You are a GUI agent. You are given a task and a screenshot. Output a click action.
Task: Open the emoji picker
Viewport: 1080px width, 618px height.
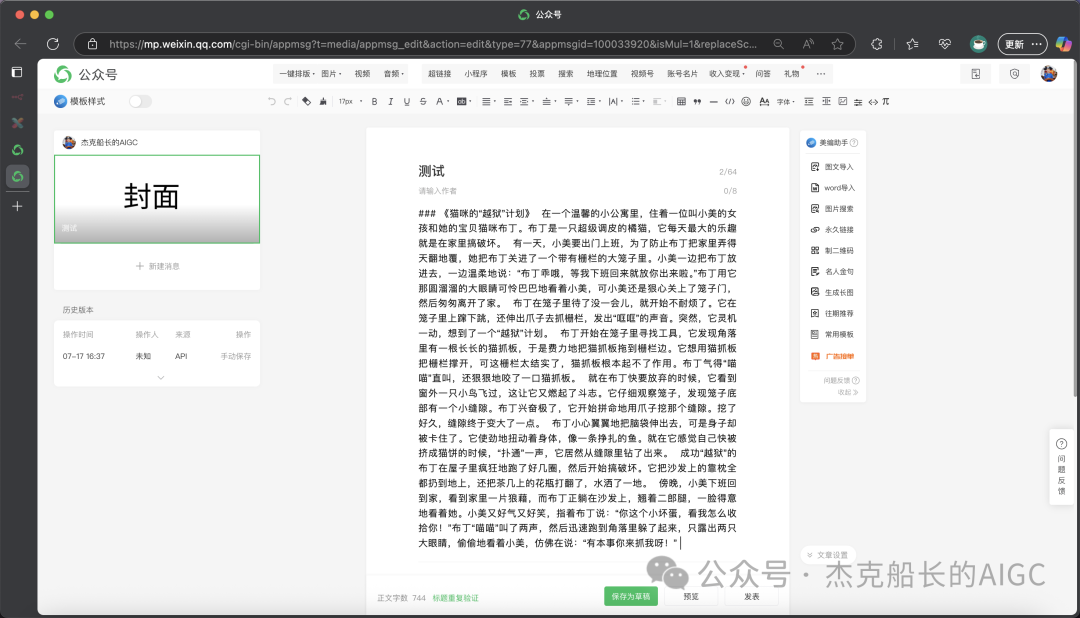pyautogui.click(x=746, y=101)
